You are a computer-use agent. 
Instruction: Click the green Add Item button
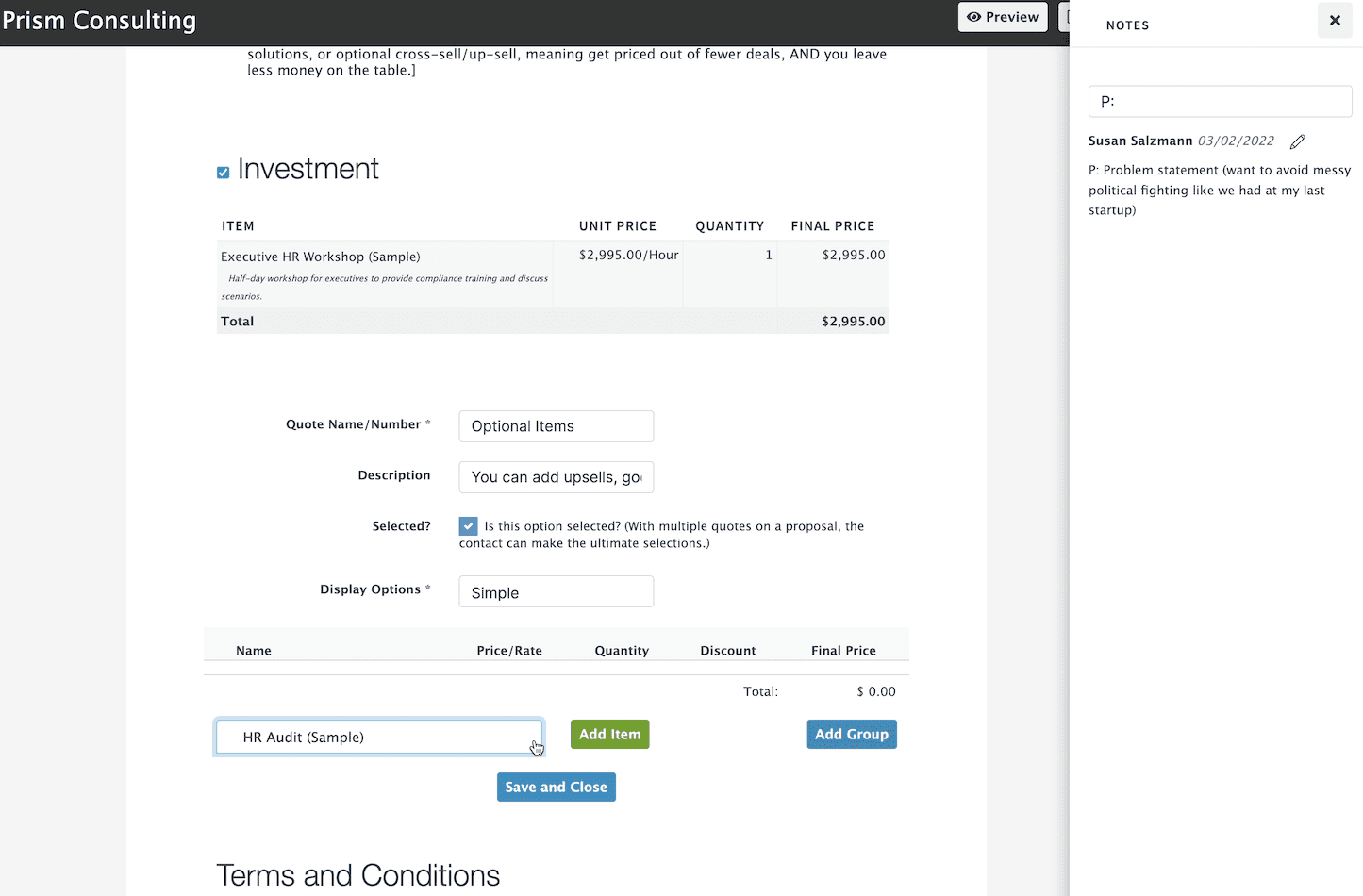(x=609, y=735)
